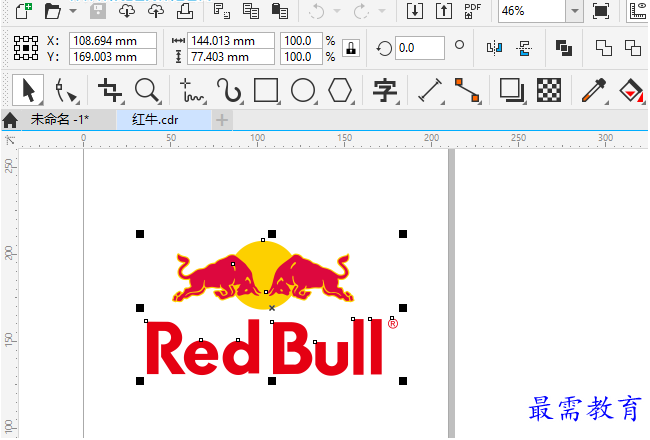
Task: Click the Import icon
Action: pos(415,11)
